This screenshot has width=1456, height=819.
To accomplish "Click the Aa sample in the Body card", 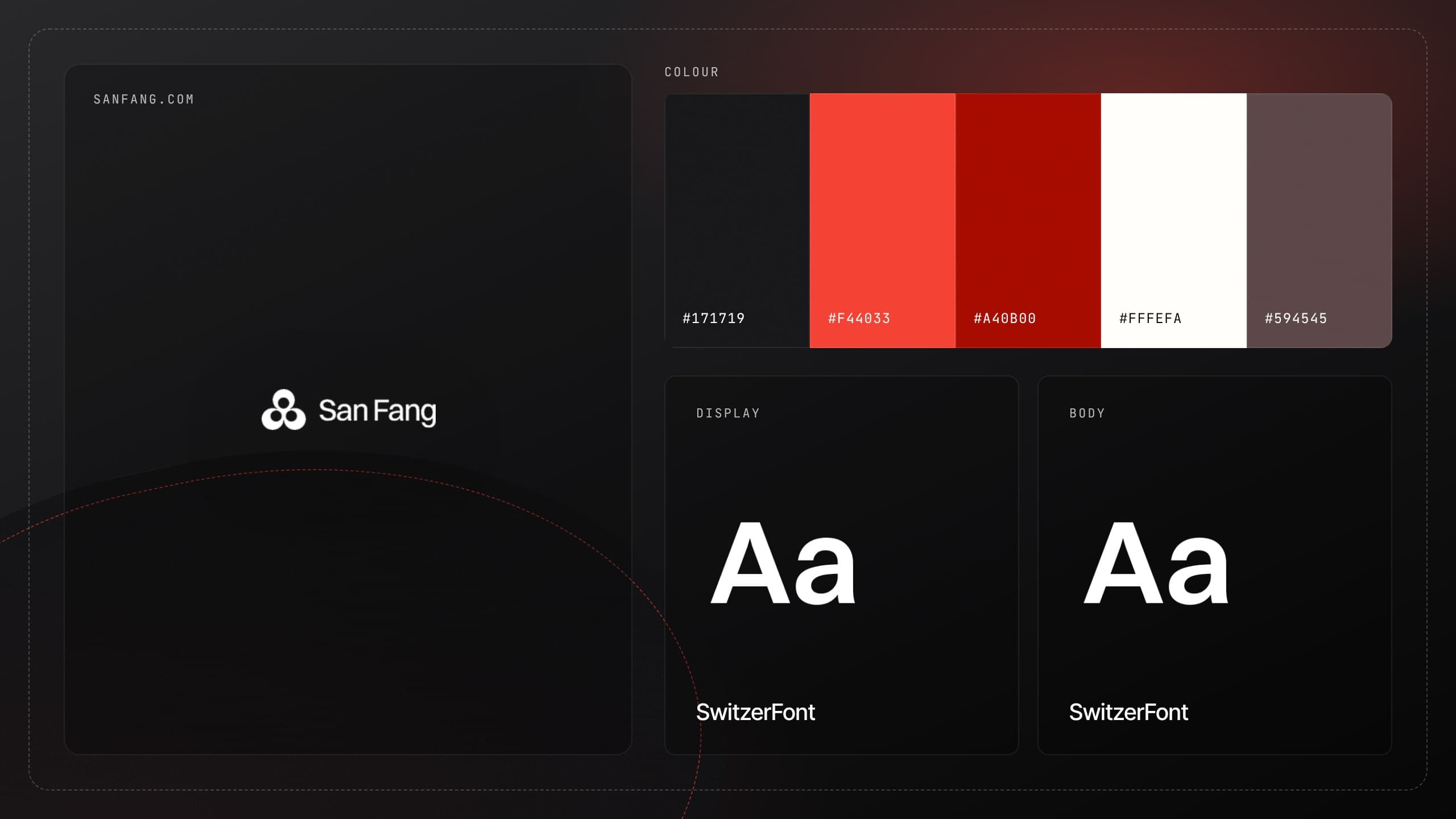I will click(1156, 563).
